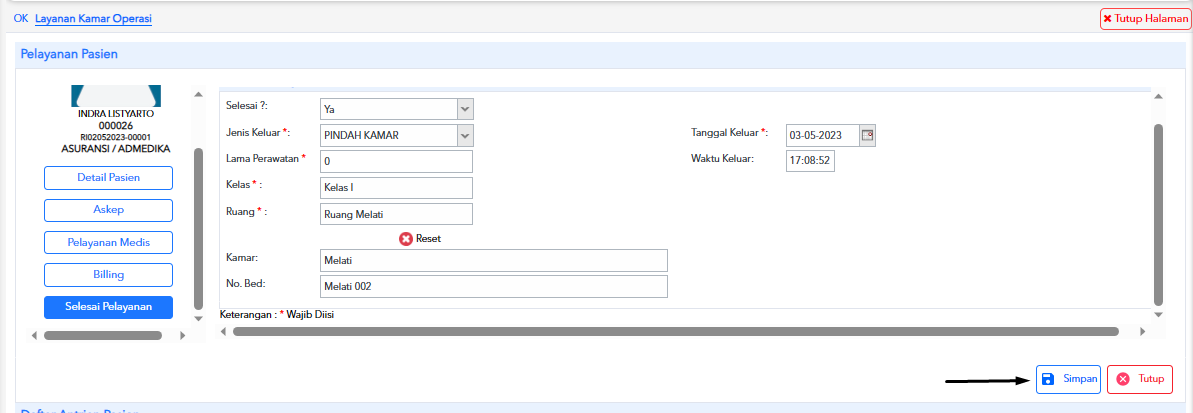Open the Layanan Kamar Operasi link
Viewport: 1193px width, 413px height.
(93, 18)
